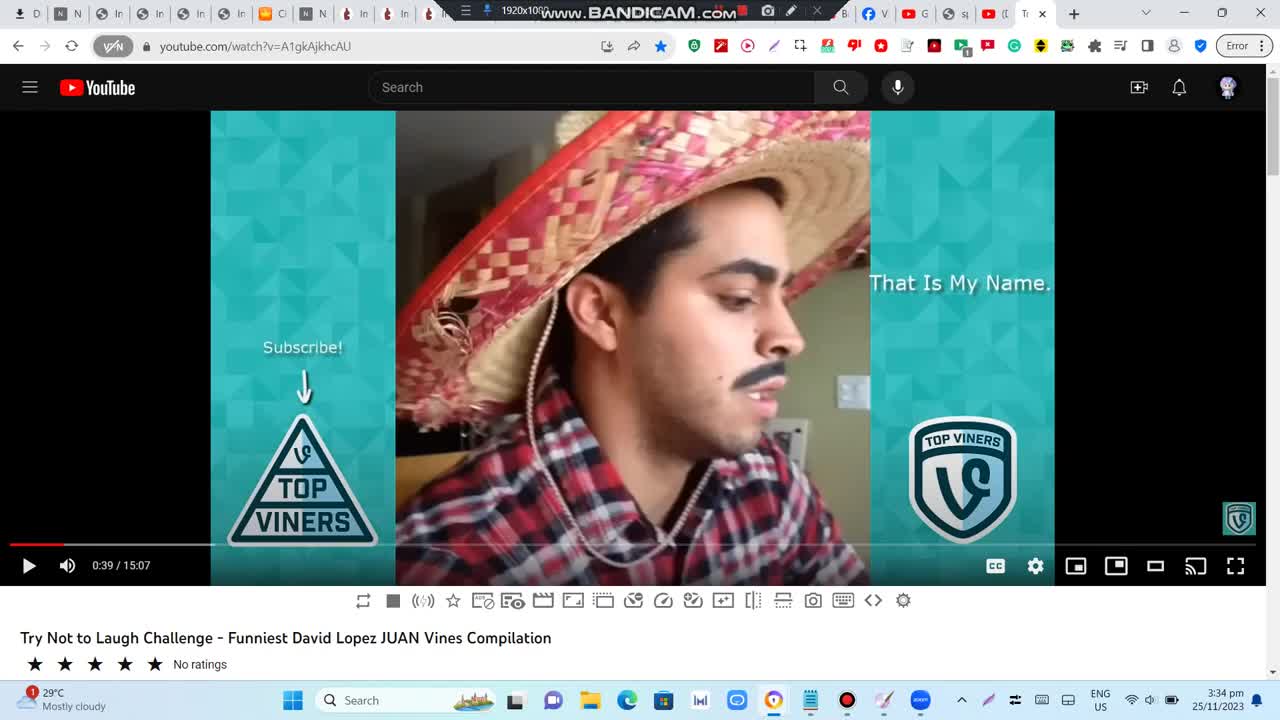Expand the tab search dropdown
Image resolution: width=1280 pixels, height=720 pixels.
(x=1146, y=14)
